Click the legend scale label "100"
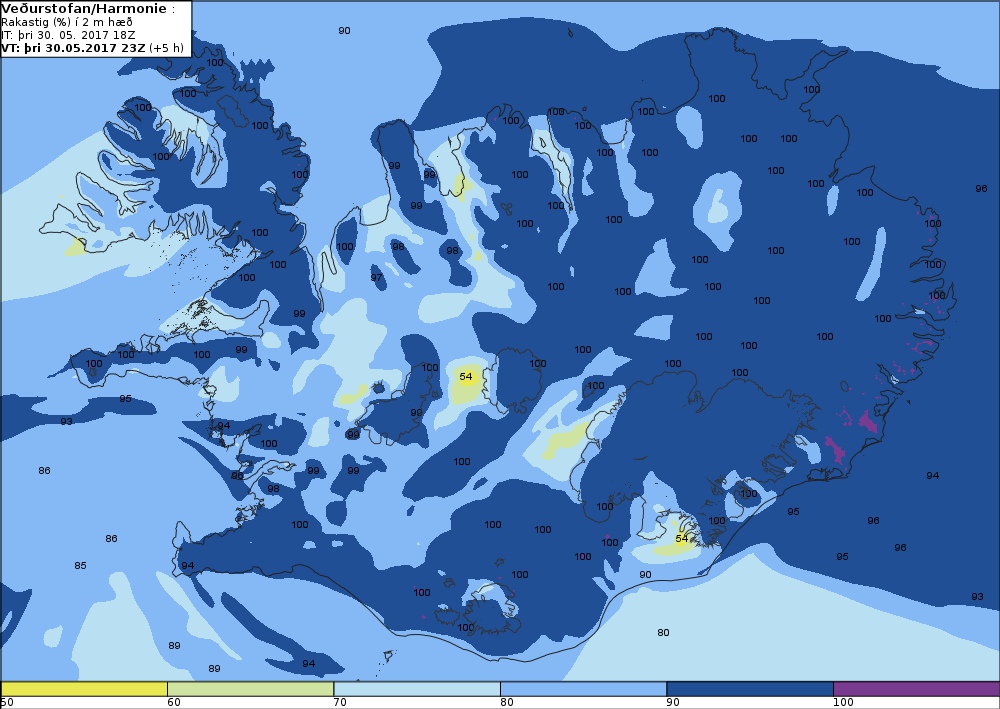Image resolution: width=1000 pixels, height=709 pixels. pyautogui.click(x=843, y=703)
